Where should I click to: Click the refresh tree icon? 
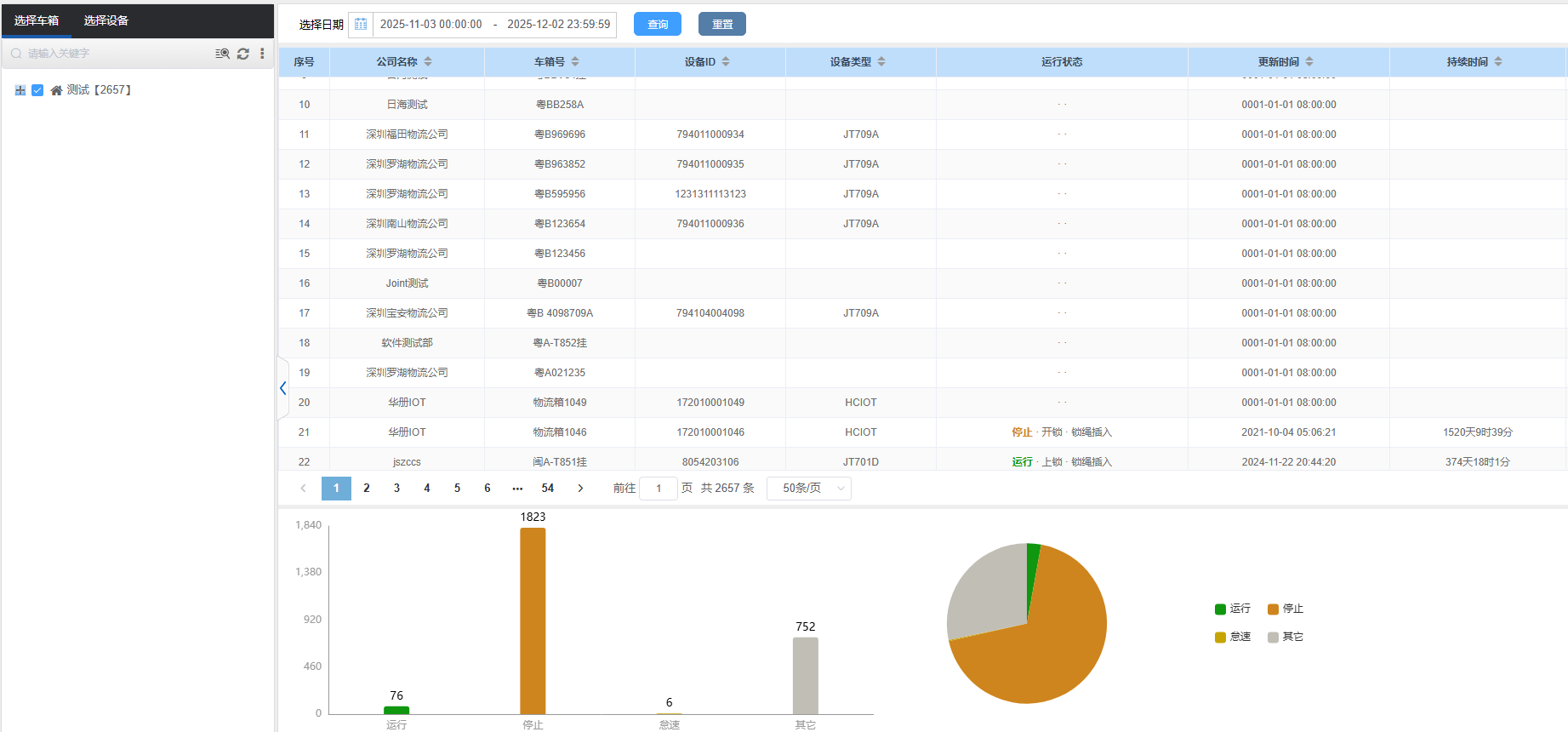[x=243, y=54]
